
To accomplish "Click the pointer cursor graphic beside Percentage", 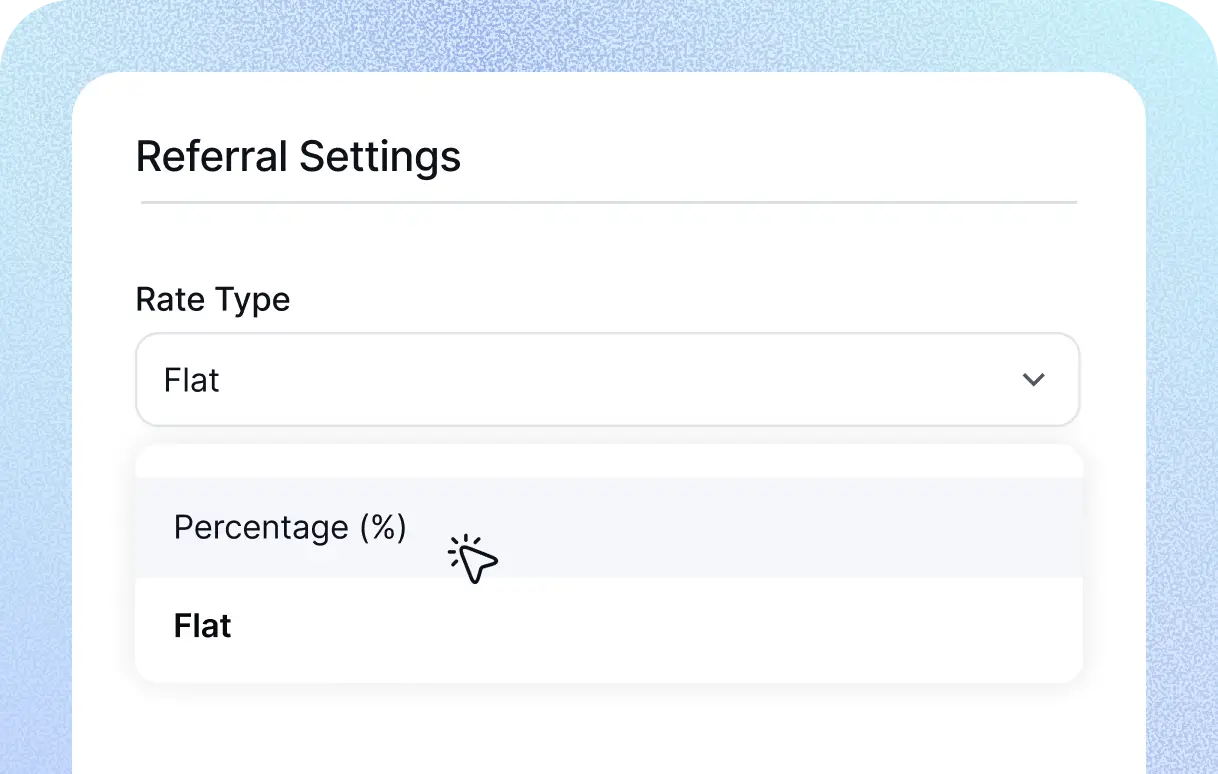I will click(474, 559).
